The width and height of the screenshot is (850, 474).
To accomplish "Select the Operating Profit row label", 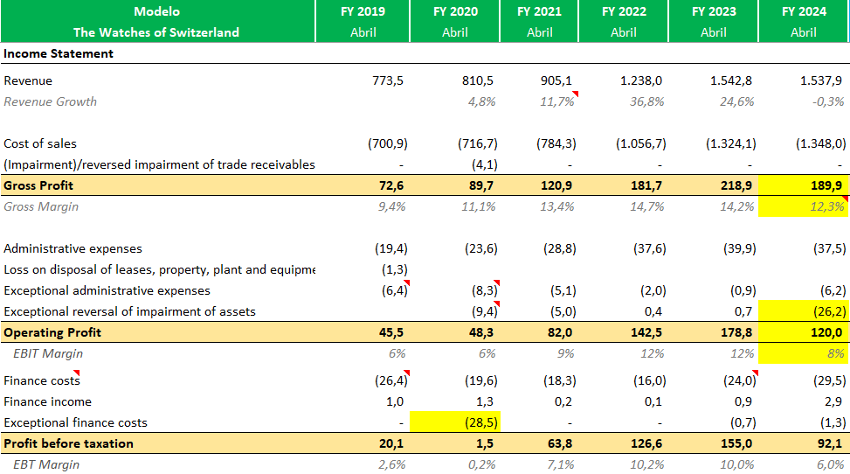I will [x=52, y=332].
